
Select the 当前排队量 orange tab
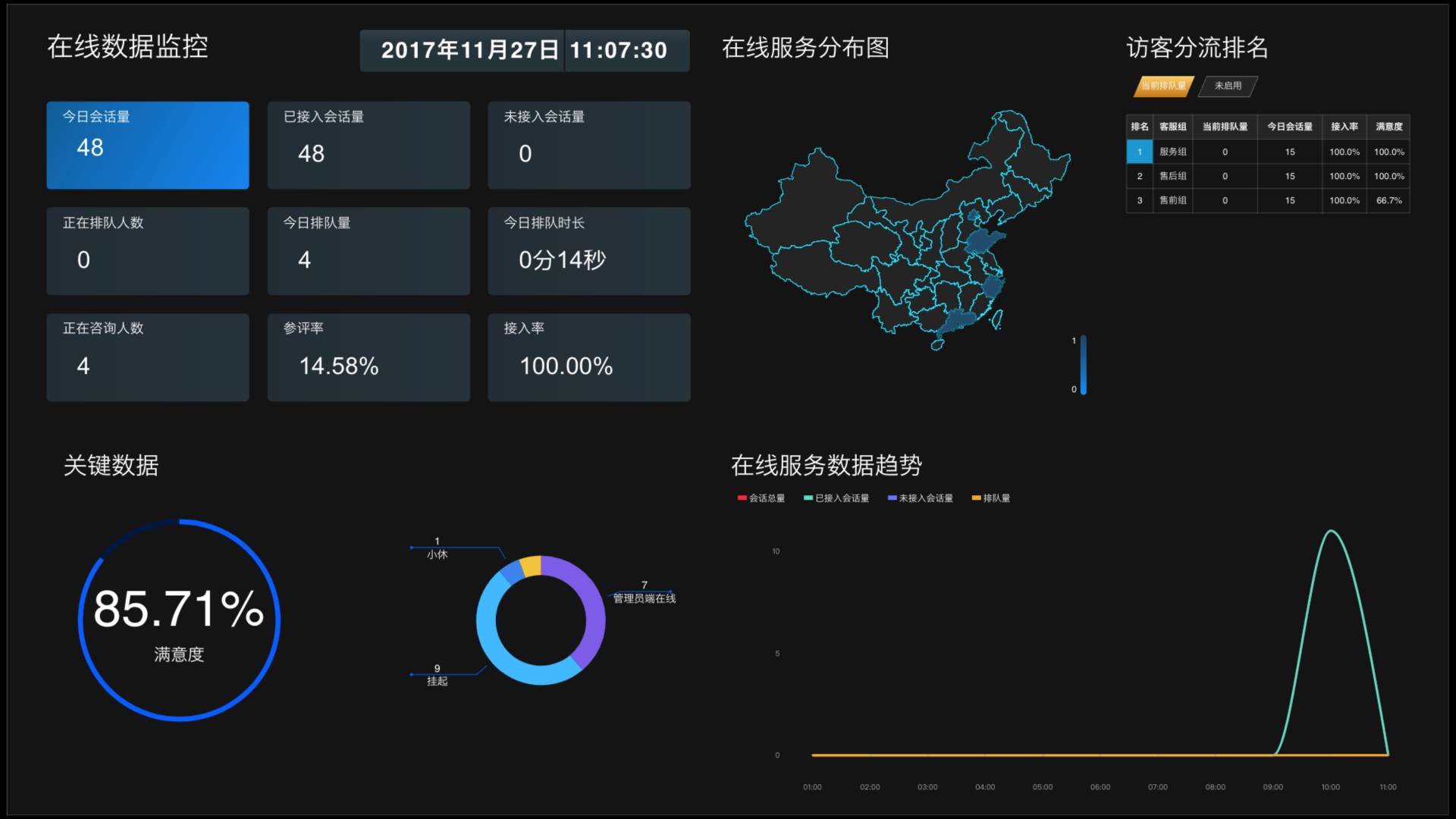[1163, 86]
